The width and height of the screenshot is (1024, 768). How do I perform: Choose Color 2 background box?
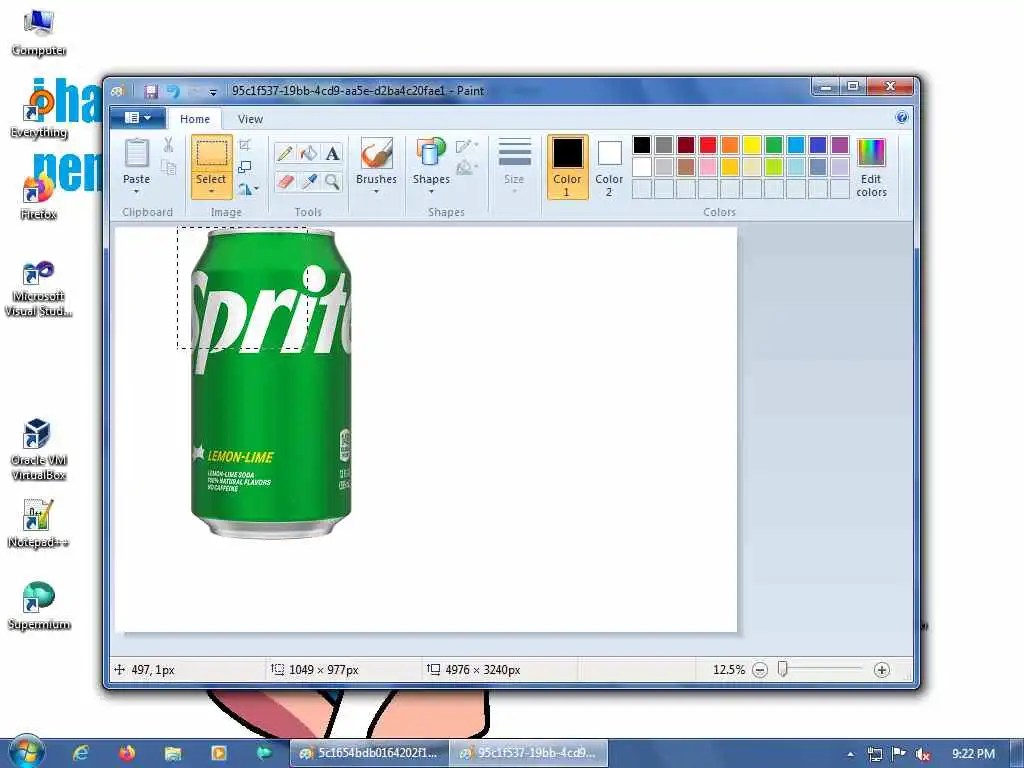[x=609, y=167]
